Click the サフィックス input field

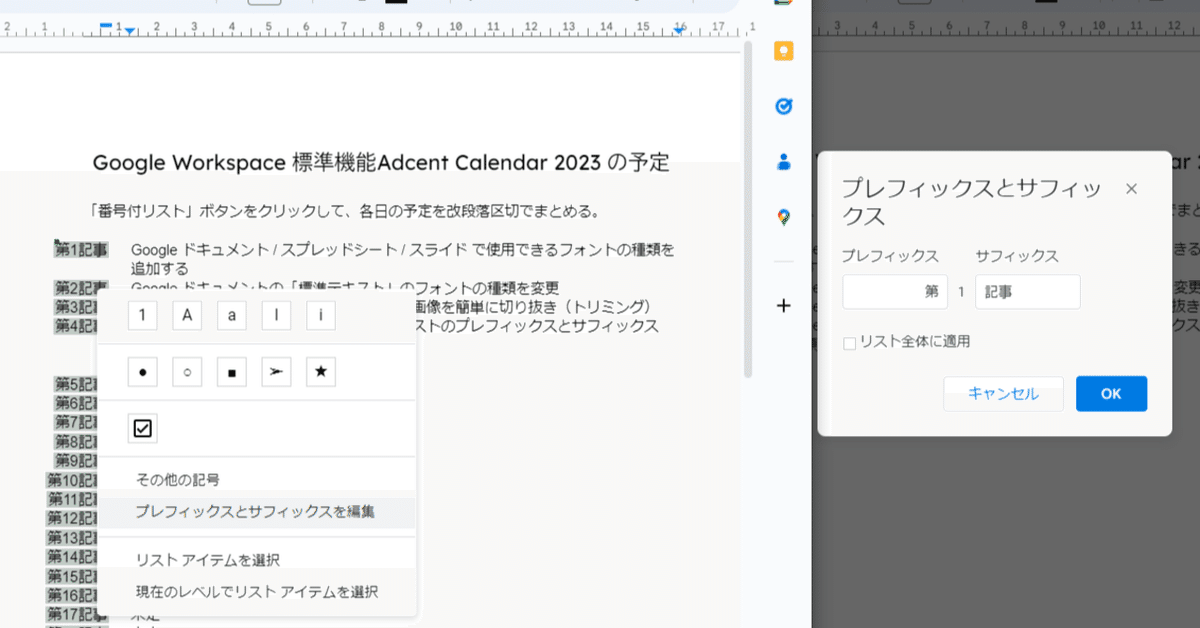tap(1027, 292)
